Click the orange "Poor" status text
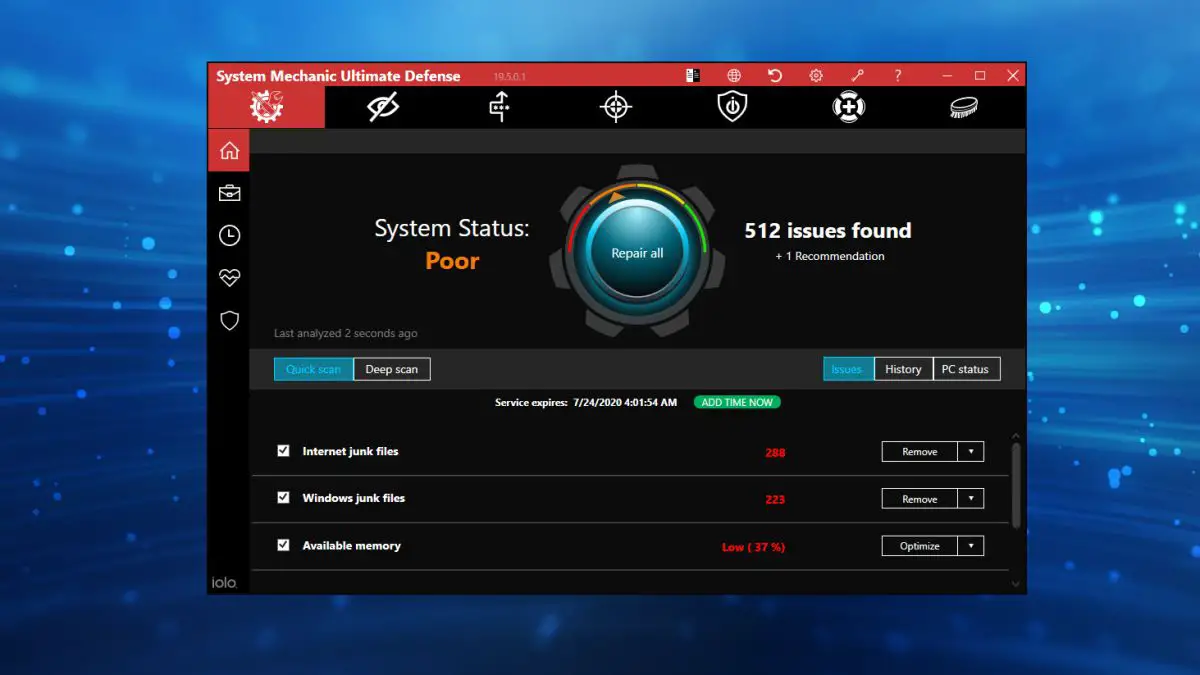1200x675 pixels. pyautogui.click(x=452, y=261)
